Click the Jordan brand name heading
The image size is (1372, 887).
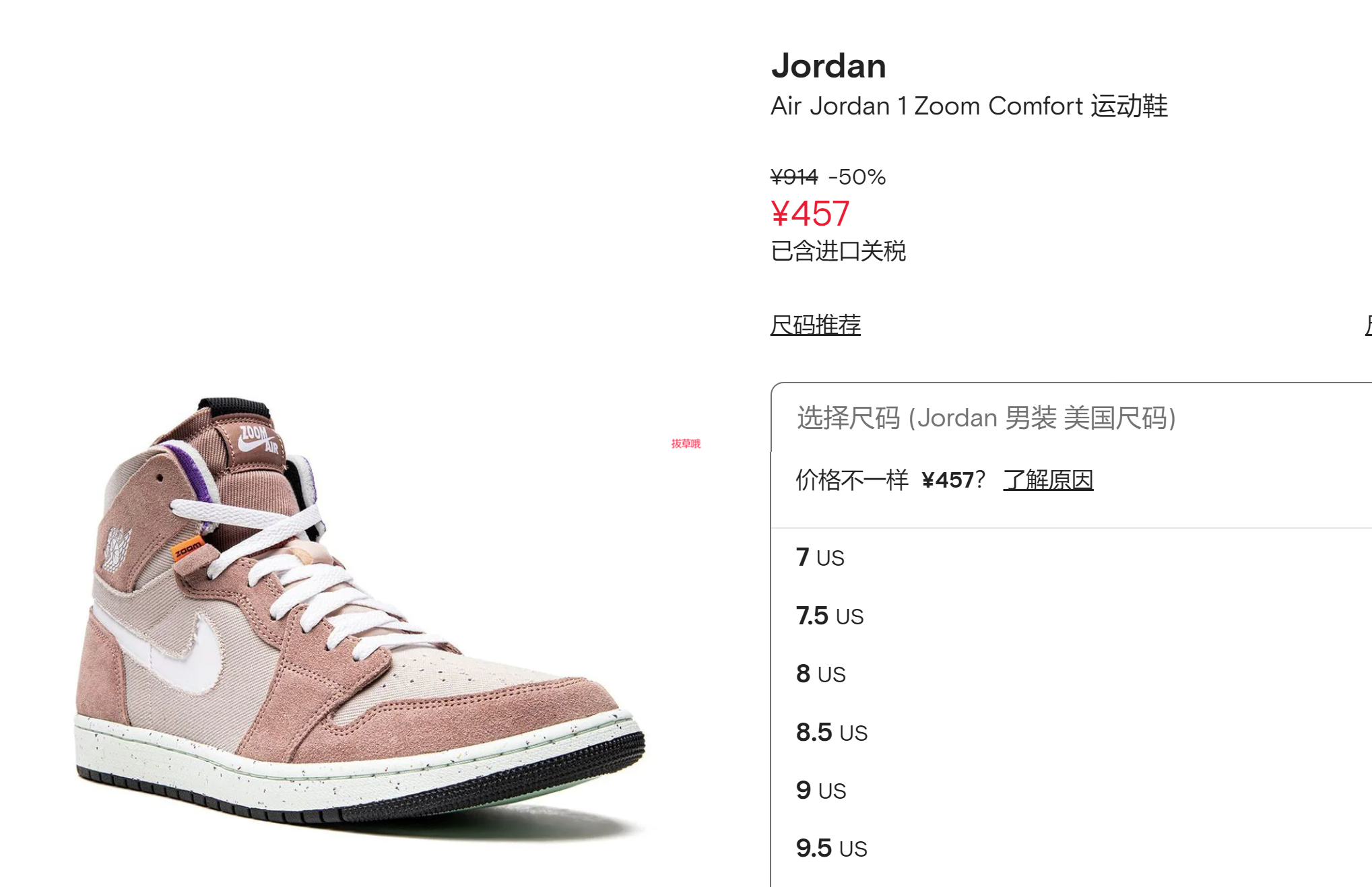point(828,66)
